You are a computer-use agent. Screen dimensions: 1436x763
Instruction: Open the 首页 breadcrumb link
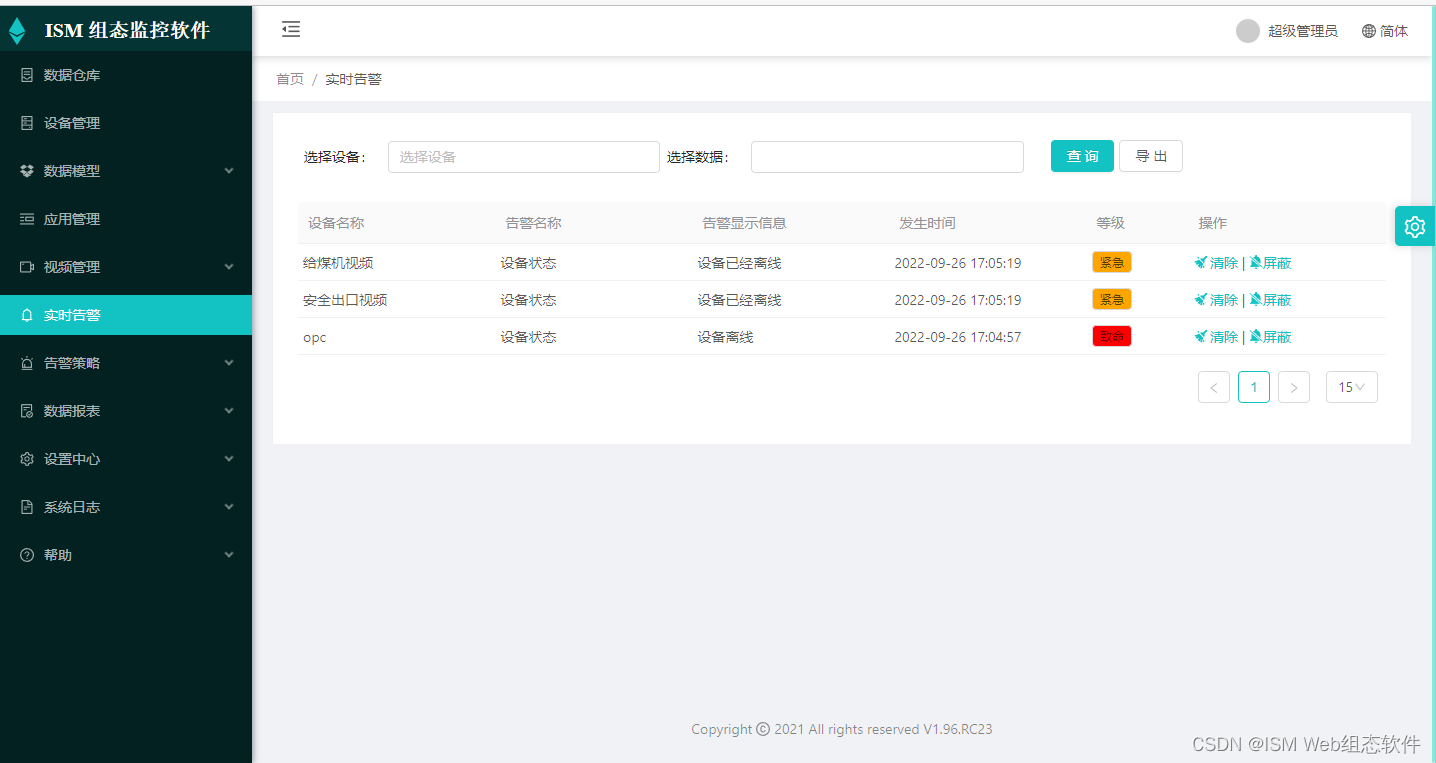click(x=289, y=78)
